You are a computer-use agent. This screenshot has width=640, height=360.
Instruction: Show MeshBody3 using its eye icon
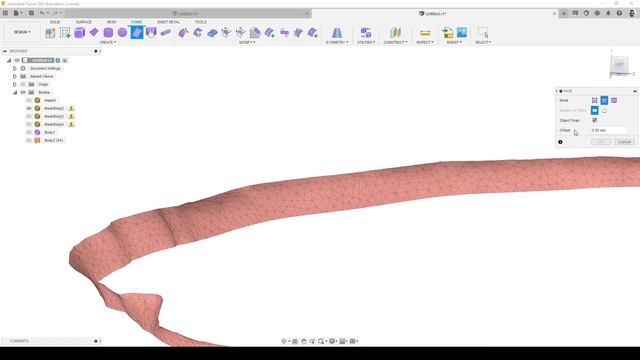click(29, 116)
